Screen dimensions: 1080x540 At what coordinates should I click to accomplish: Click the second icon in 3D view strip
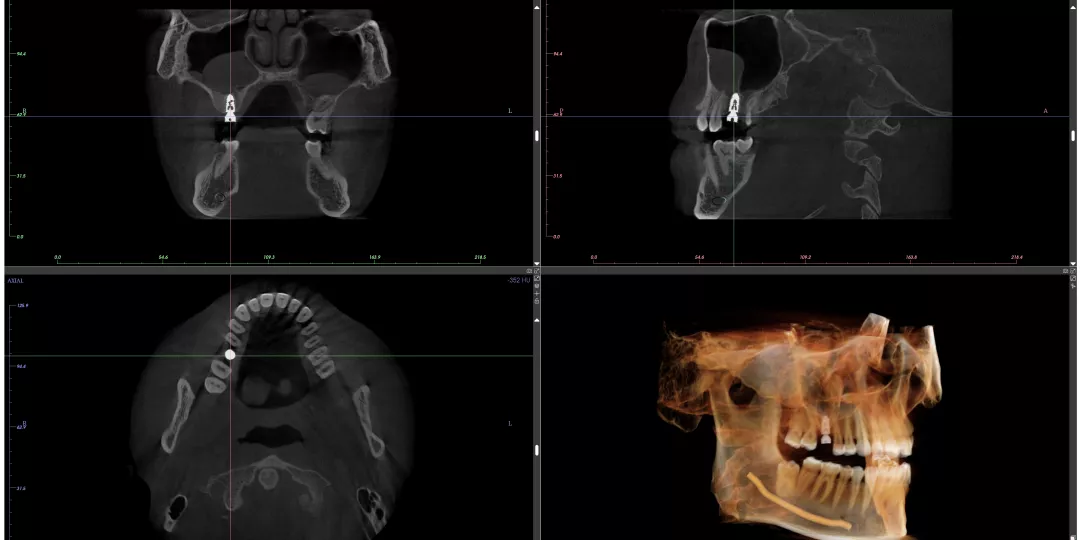point(1073,278)
